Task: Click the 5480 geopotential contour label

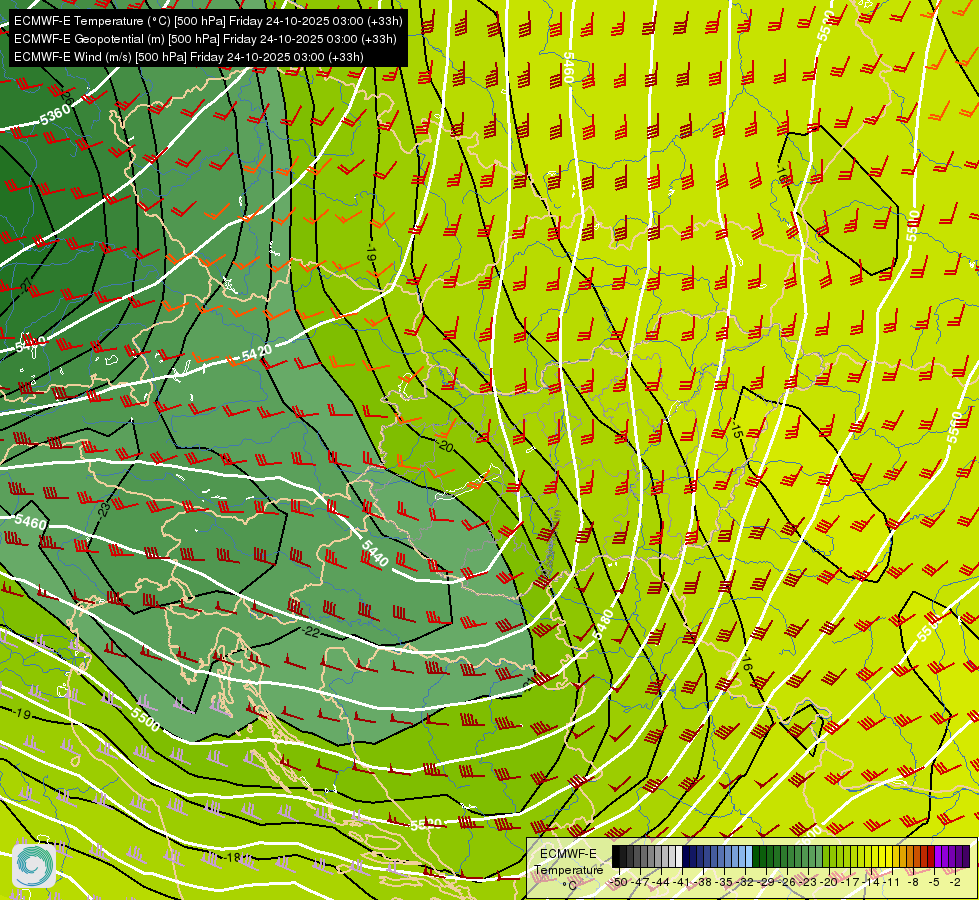Action: coord(603,623)
